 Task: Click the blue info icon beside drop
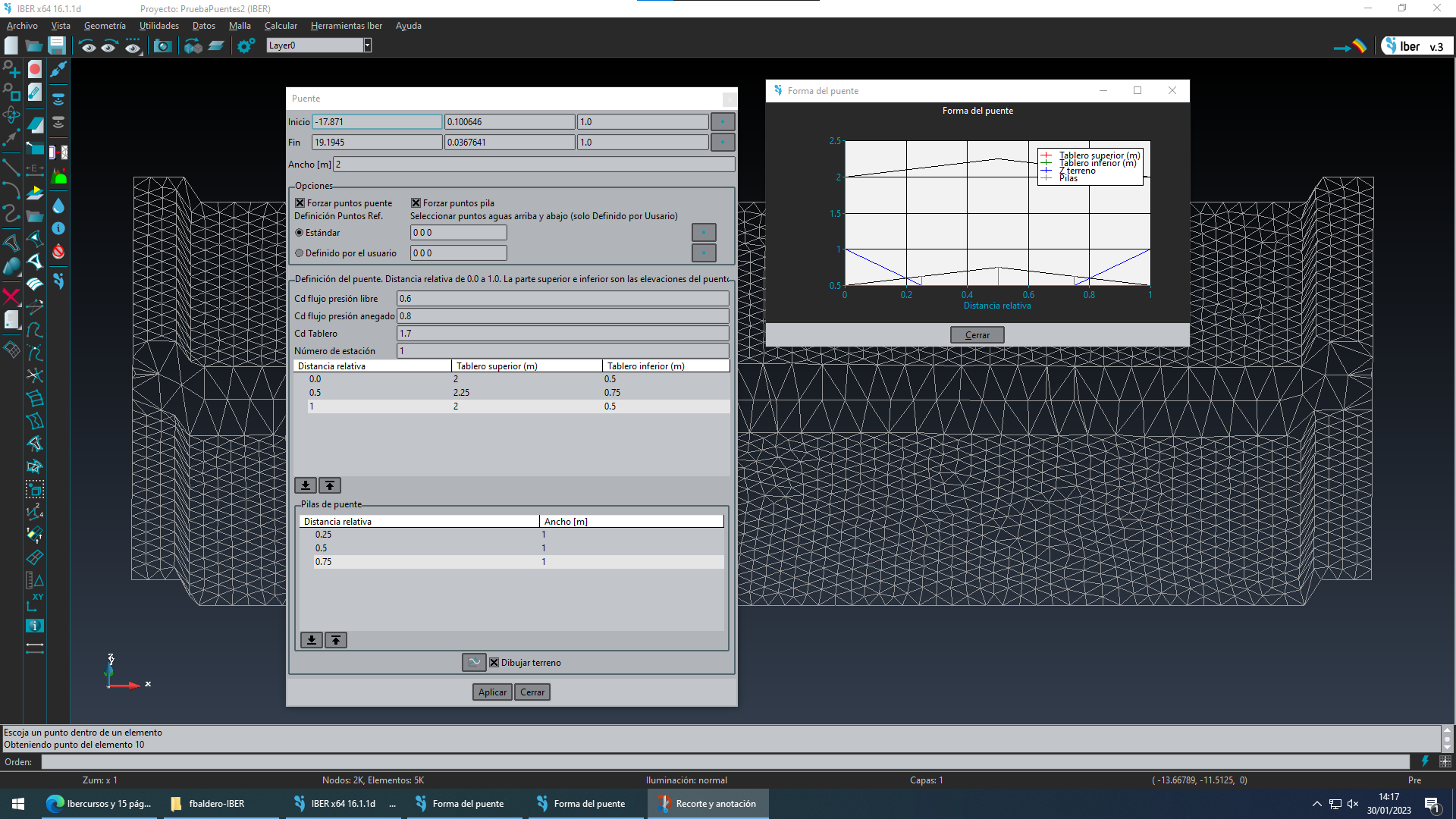coord(58,228)
